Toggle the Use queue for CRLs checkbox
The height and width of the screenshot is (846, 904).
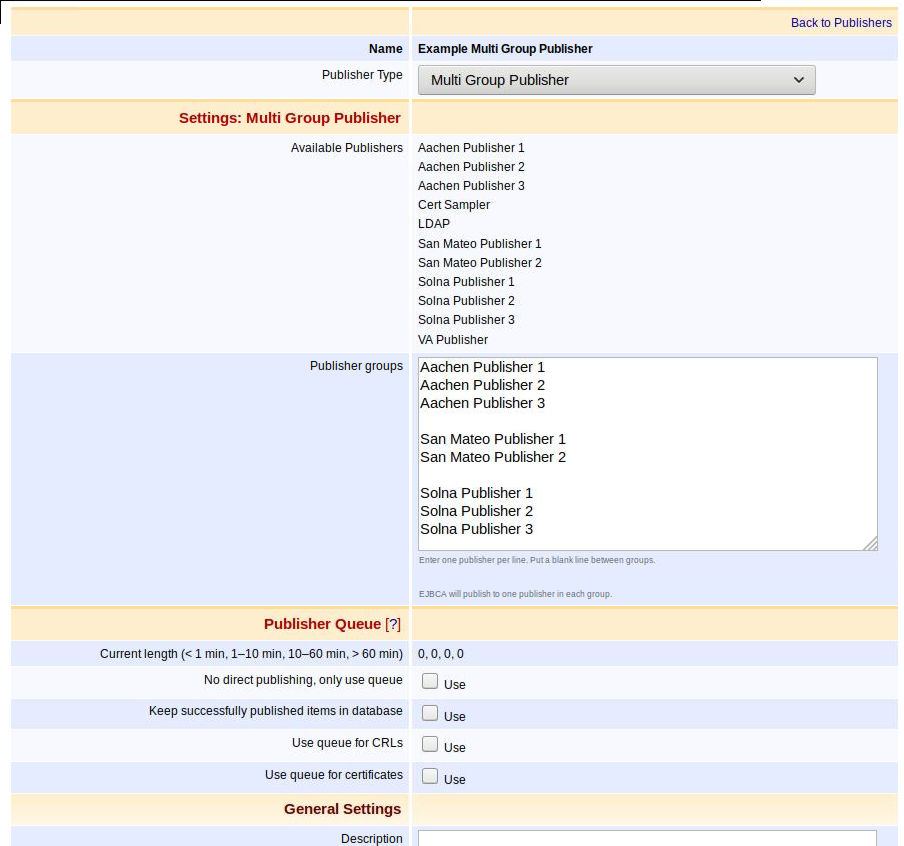(x=430, y=745)
